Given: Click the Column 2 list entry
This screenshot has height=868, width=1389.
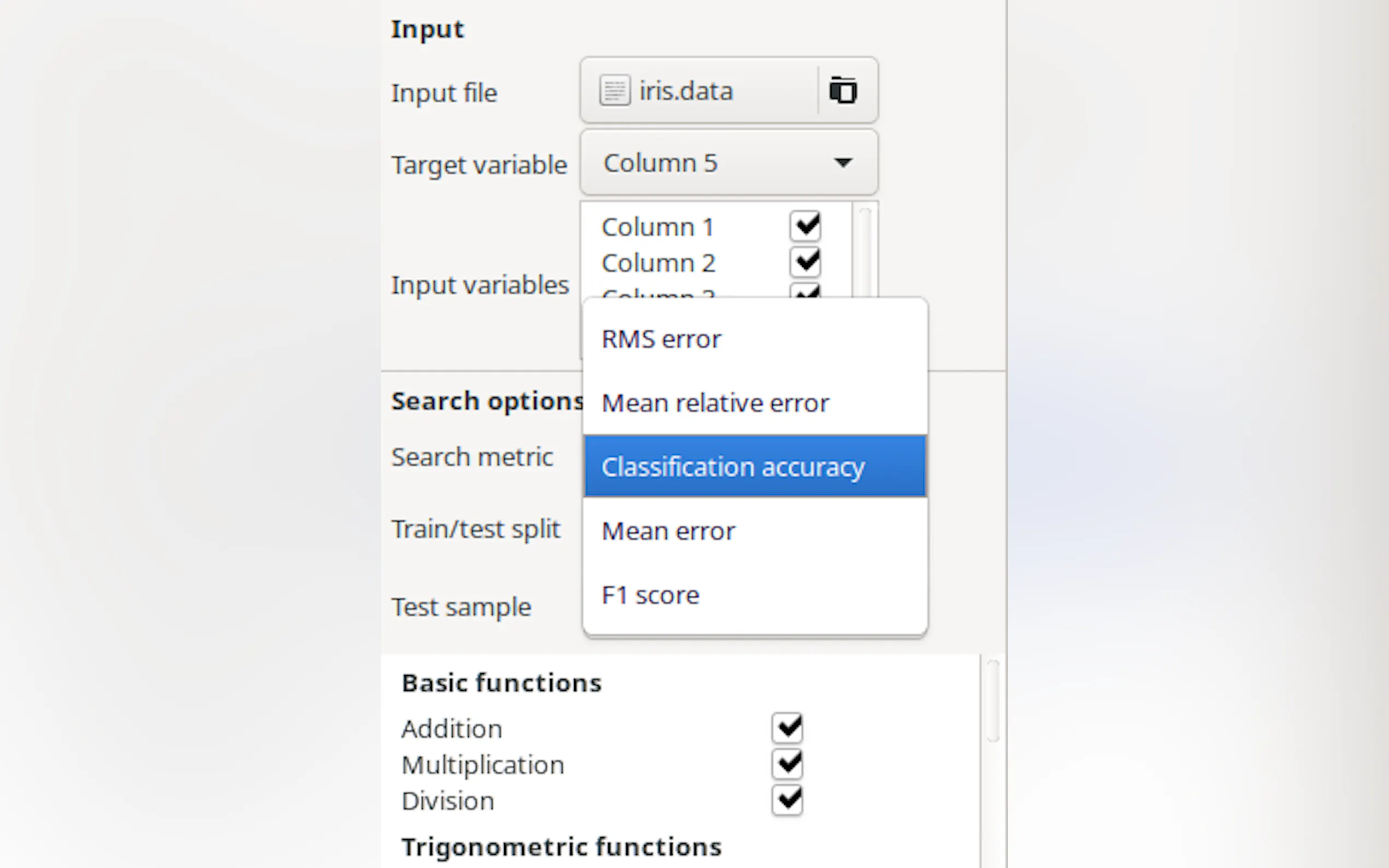Looking at the screenshot, I should point(658,263).
